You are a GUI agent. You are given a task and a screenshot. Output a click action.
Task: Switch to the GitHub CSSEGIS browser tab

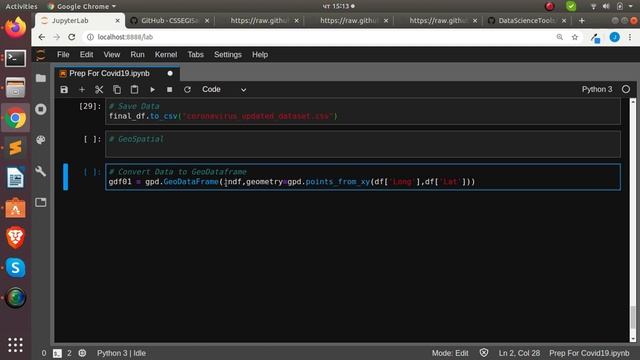[x=169, y=20]
